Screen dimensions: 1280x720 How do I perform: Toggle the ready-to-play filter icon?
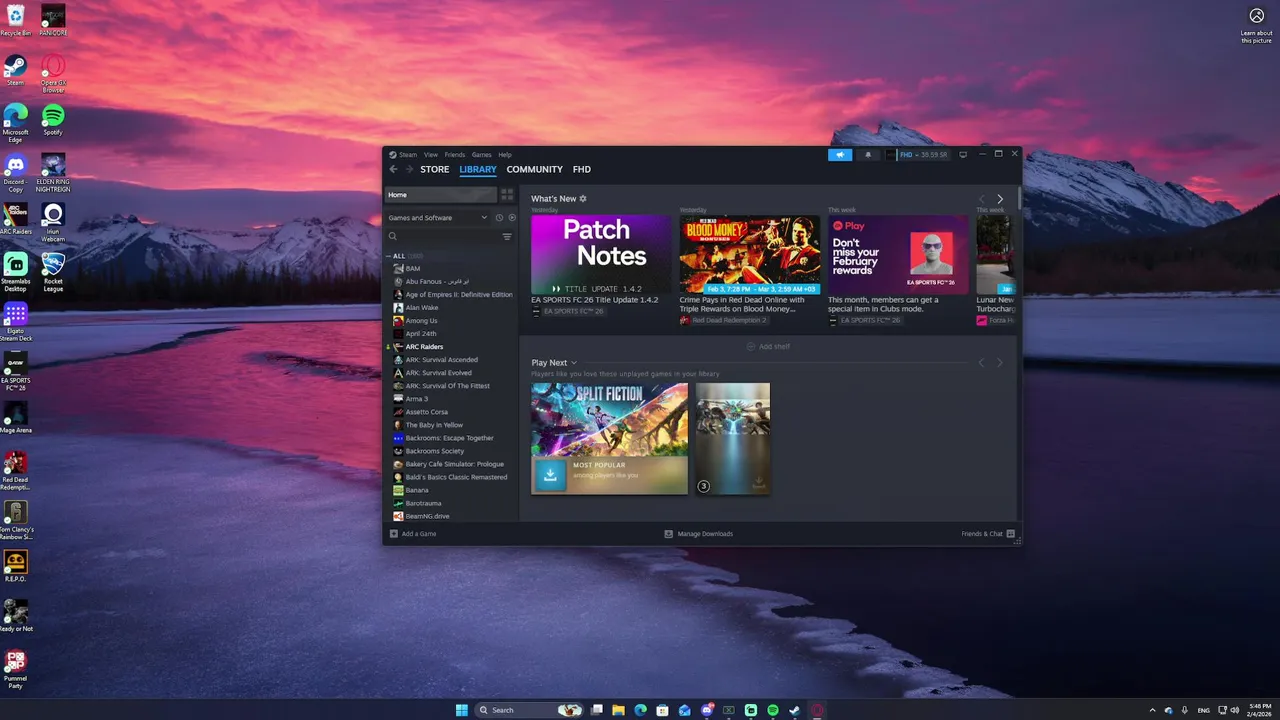point(512,218)
